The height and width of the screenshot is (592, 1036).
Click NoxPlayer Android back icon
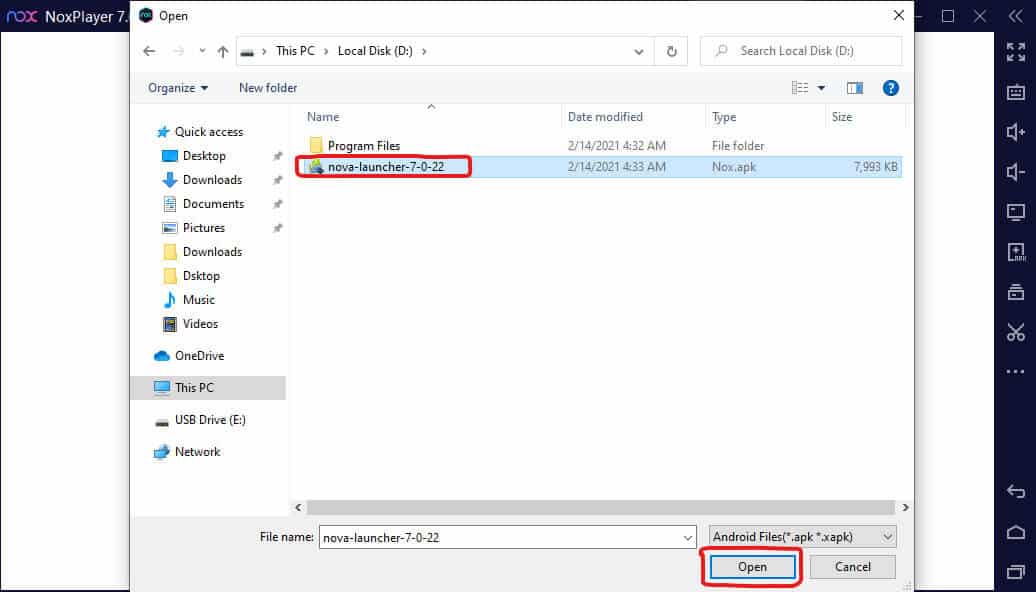[1016, 492]
